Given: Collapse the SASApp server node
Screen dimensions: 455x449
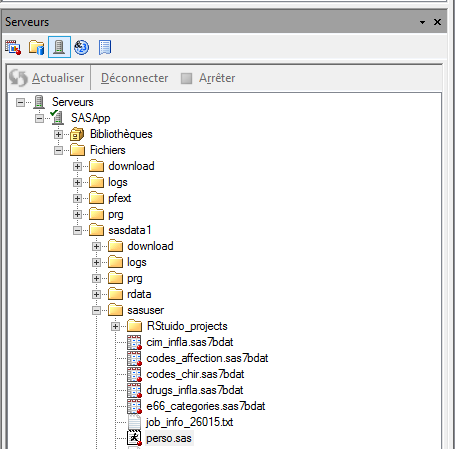Looking at the screenshot, I should click(39, 118).
